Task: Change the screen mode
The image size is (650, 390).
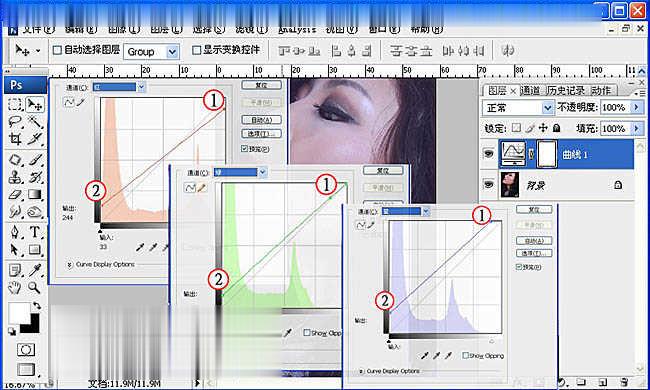Action: pyautogui.click(x=26, y=369)
